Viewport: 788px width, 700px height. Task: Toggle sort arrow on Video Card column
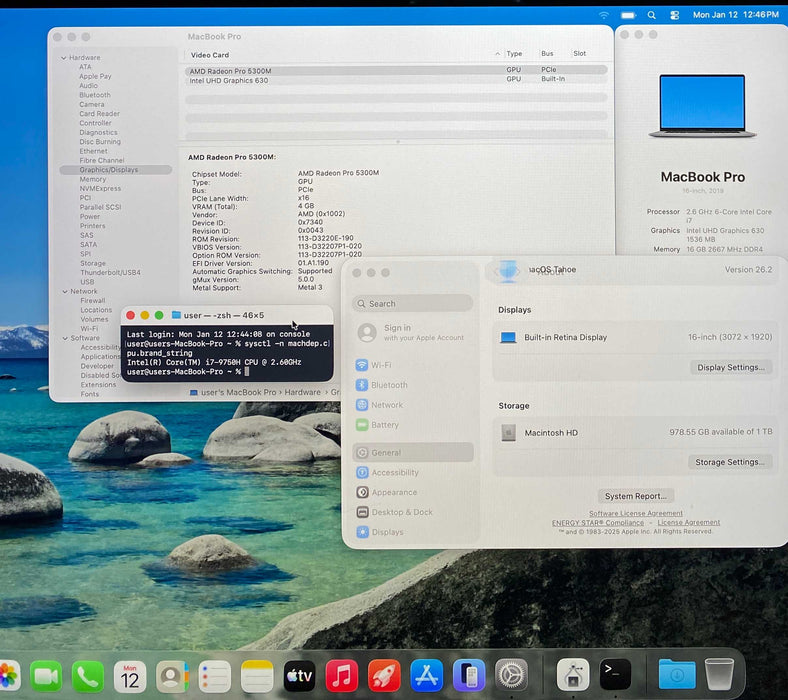tap(498, 54)
